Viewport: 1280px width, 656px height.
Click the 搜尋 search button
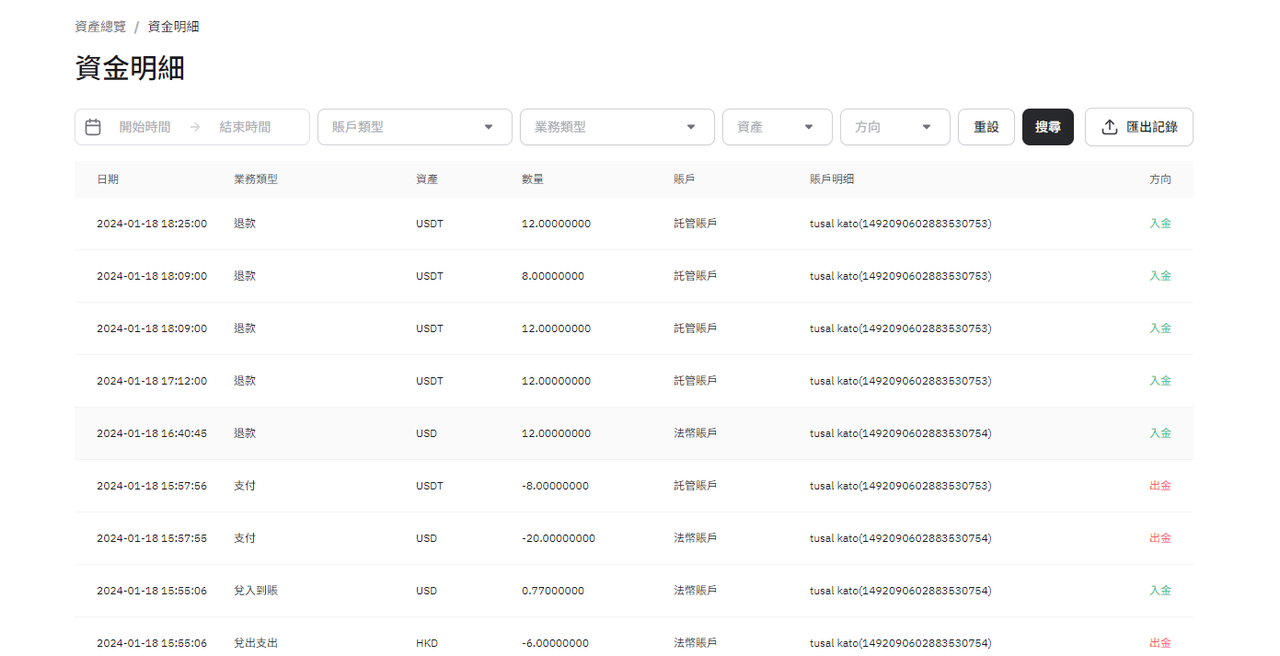pos(1048,127)
